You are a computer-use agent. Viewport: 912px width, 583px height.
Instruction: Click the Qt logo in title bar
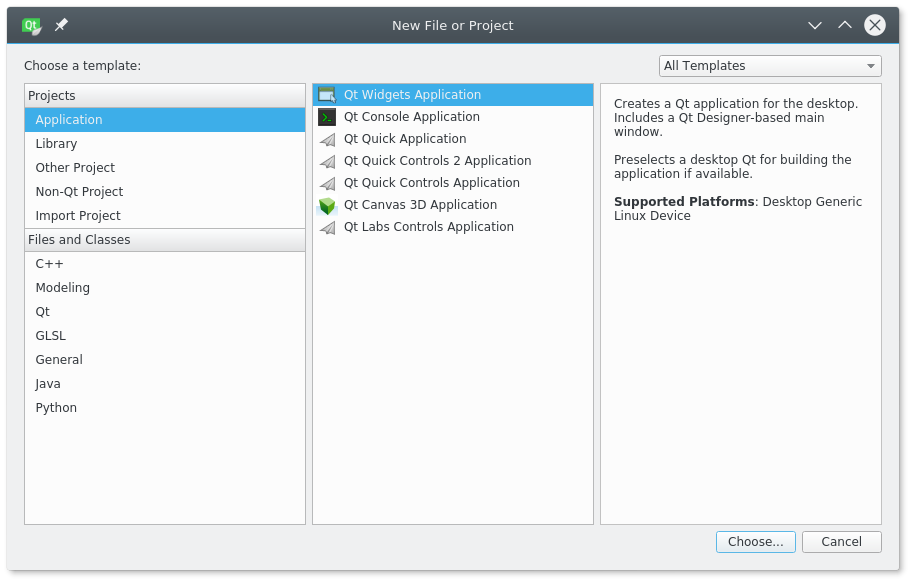[32, 25]
